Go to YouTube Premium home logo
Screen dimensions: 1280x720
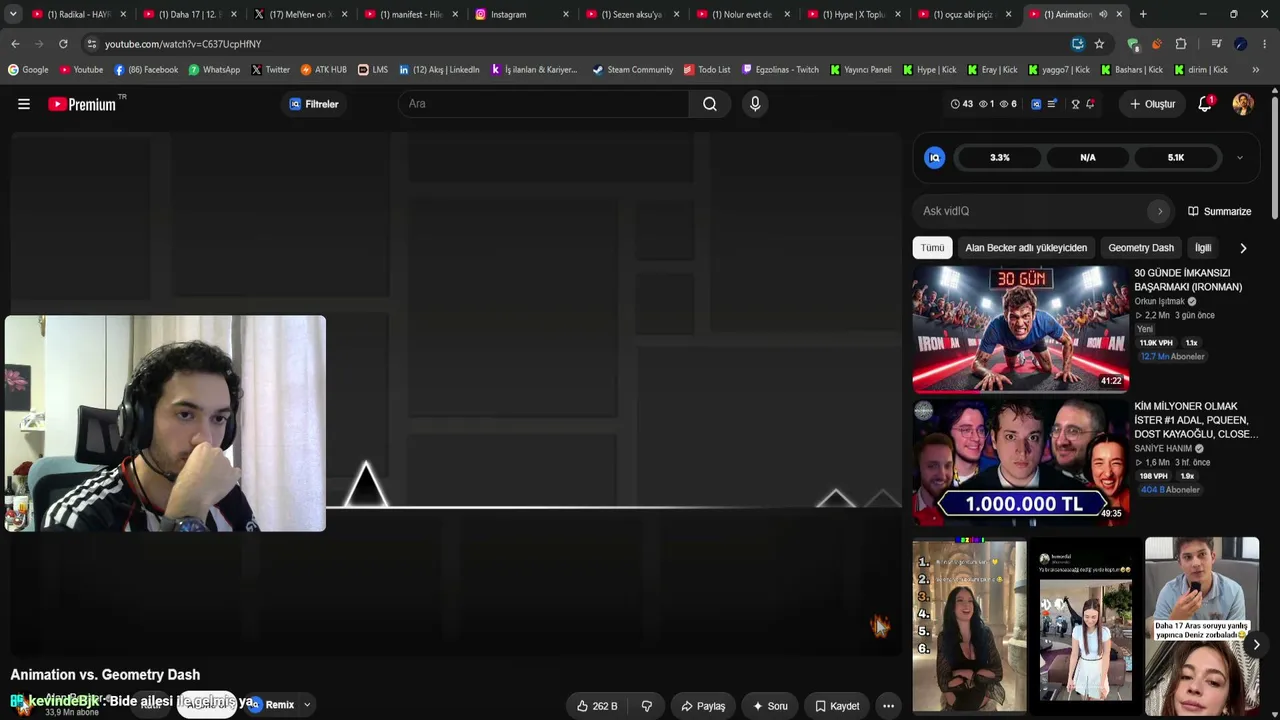click(x=82, y=104)
